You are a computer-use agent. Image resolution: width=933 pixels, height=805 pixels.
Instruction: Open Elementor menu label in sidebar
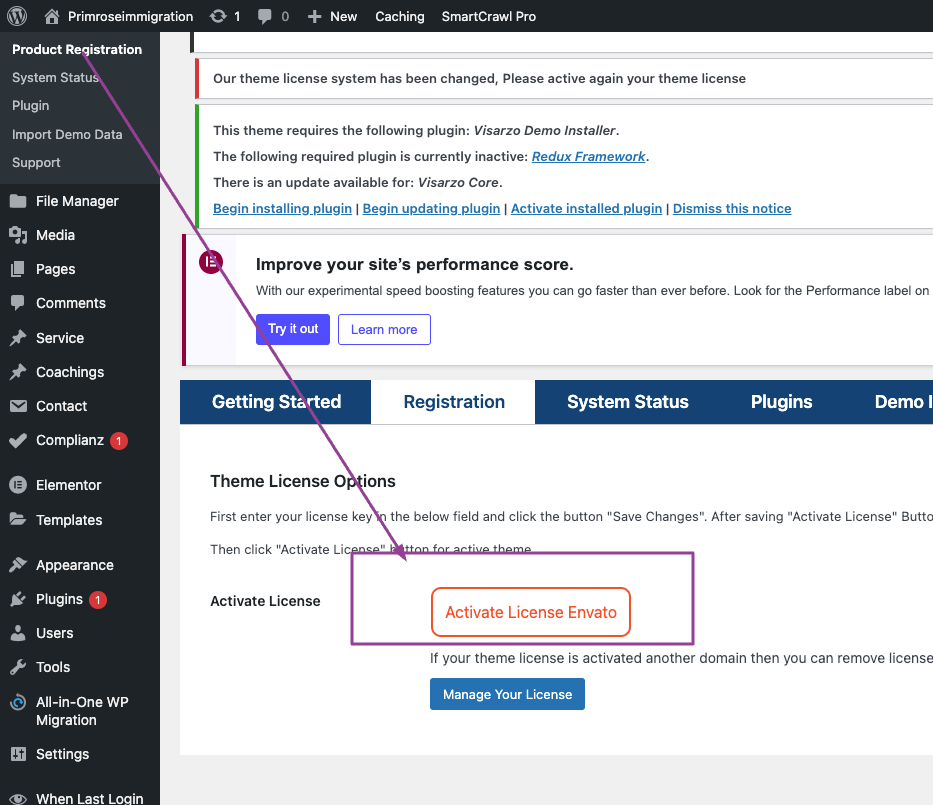(x=68, y=485)
